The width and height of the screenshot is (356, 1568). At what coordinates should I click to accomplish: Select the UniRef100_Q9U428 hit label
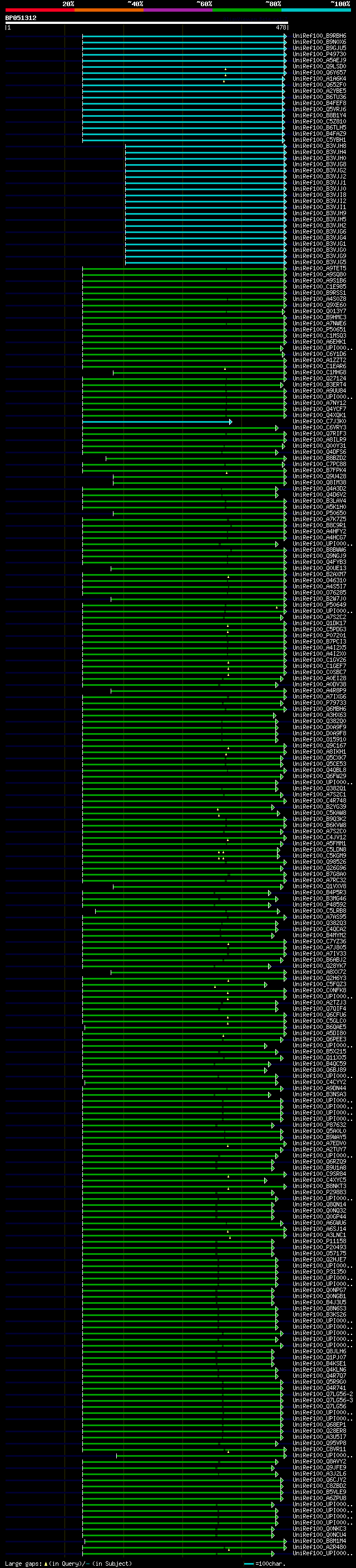coord(319,476)
